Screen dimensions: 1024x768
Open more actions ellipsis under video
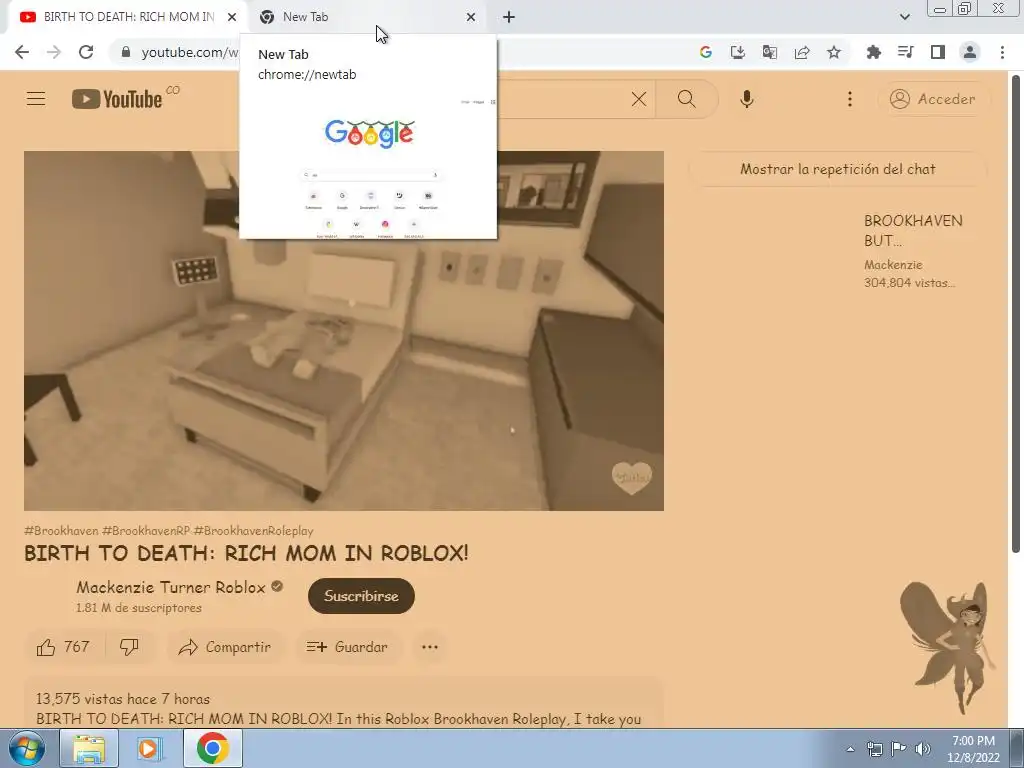tap(430, 647)
